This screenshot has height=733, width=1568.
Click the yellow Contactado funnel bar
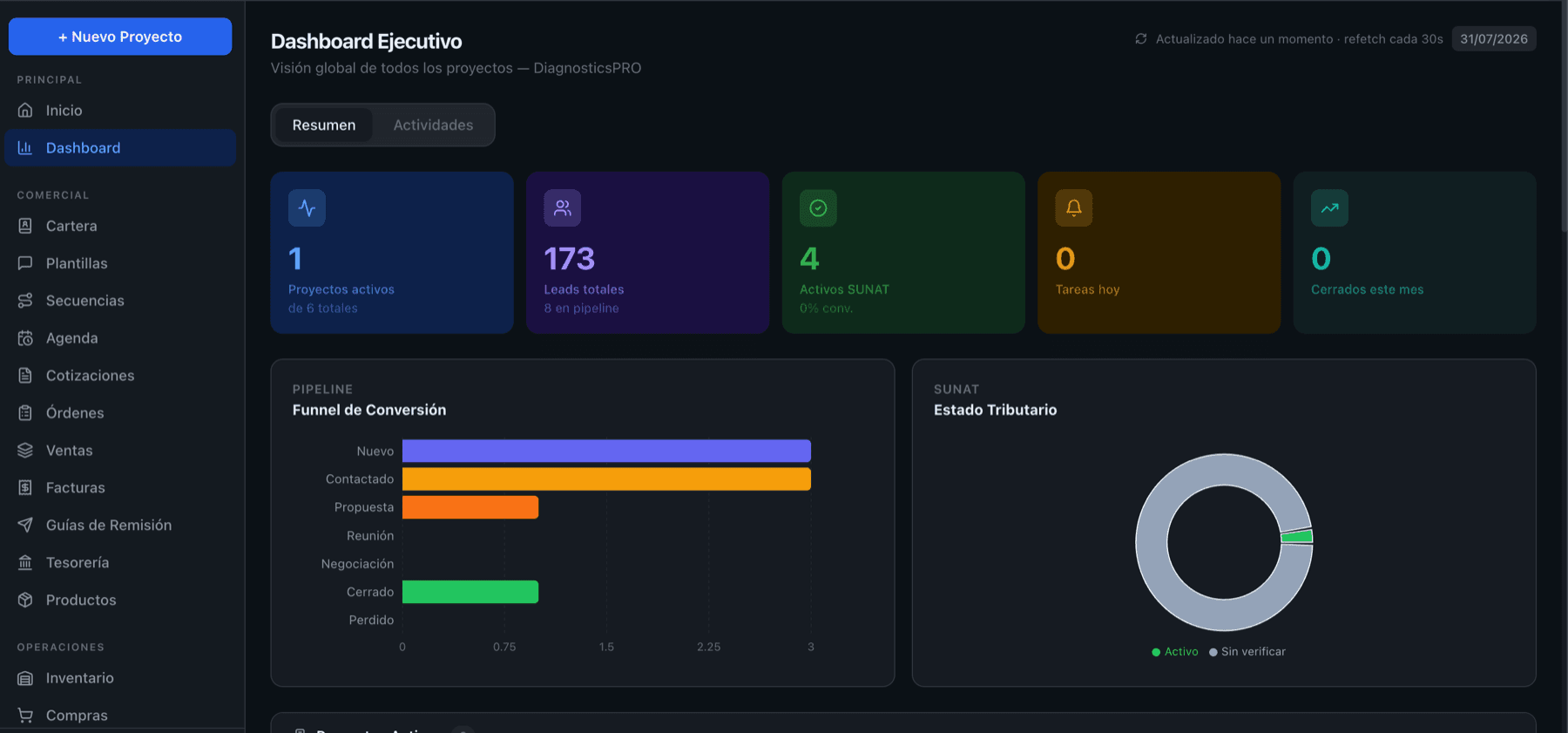[606, 479]
